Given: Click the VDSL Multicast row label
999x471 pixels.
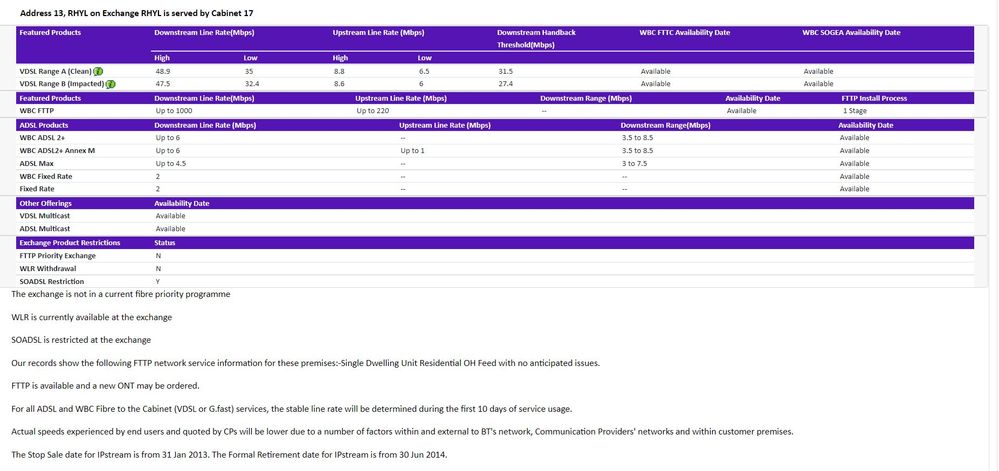Looking at the screenshot, I should coord(45,216).
